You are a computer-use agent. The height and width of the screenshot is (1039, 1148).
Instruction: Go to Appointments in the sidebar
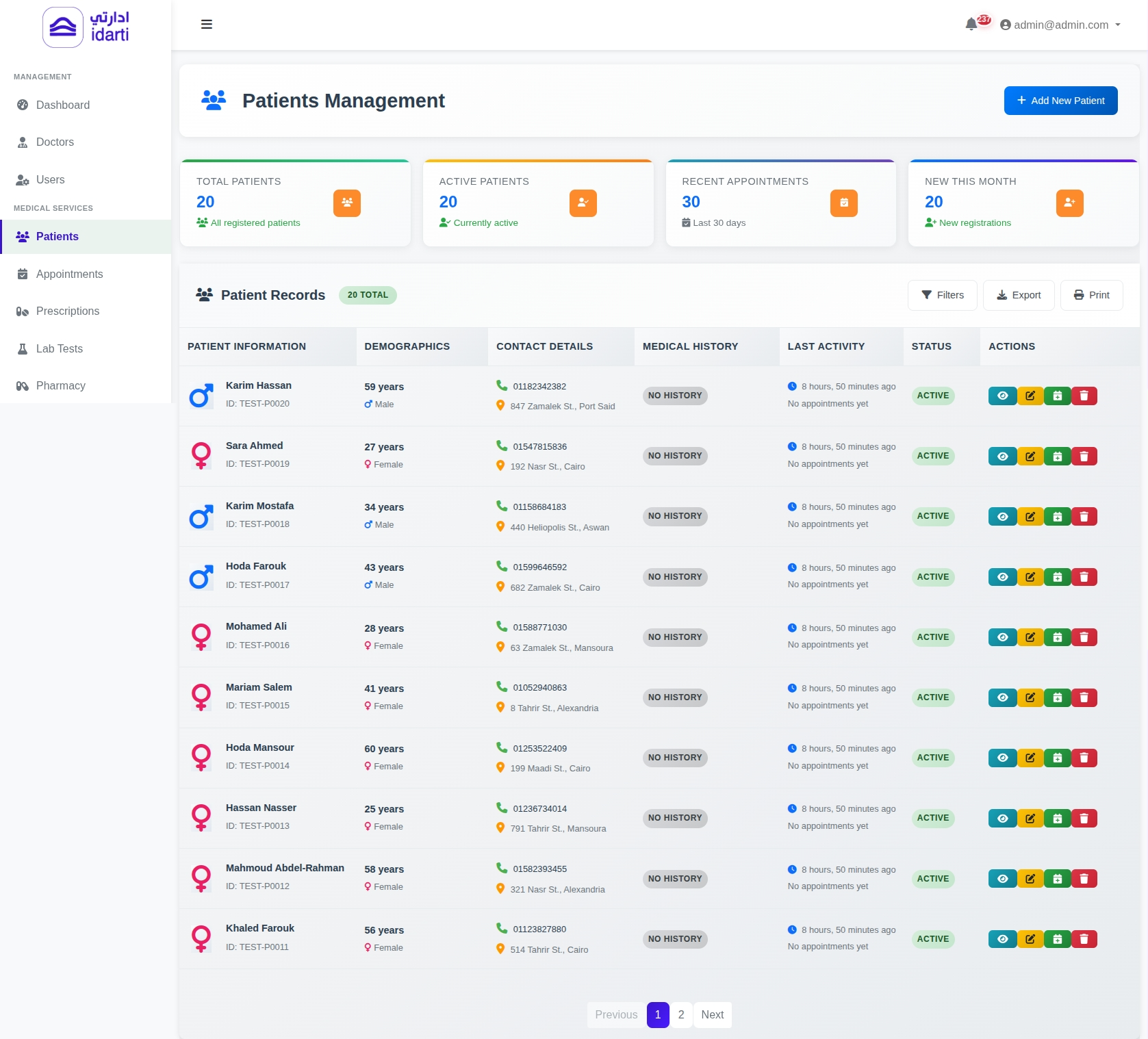click(x=69, y=274)
